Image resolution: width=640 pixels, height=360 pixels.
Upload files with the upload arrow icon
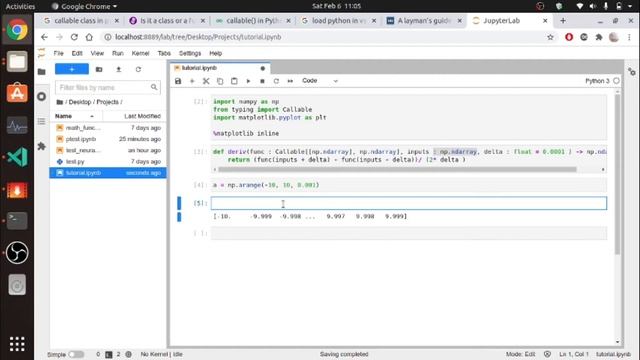[118, 69]
